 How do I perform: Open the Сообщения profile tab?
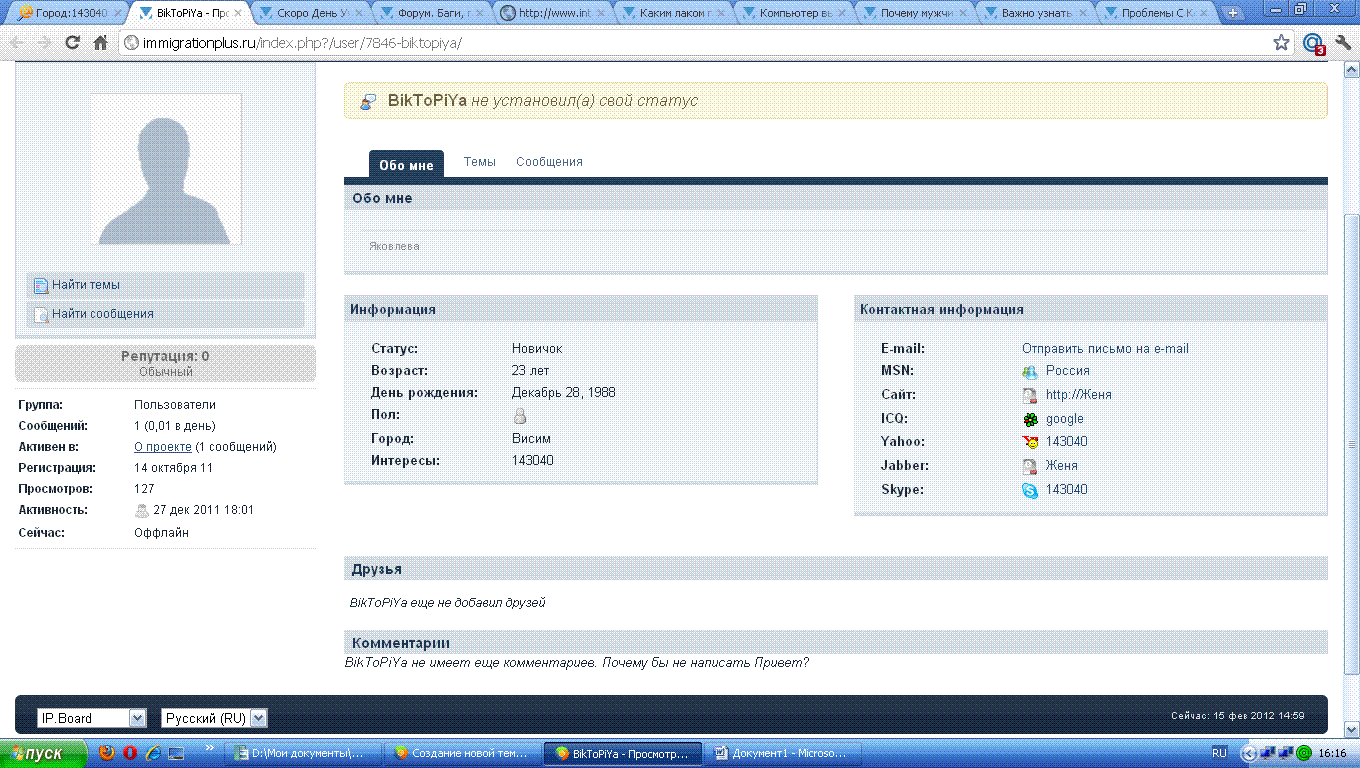coord(549,162)
